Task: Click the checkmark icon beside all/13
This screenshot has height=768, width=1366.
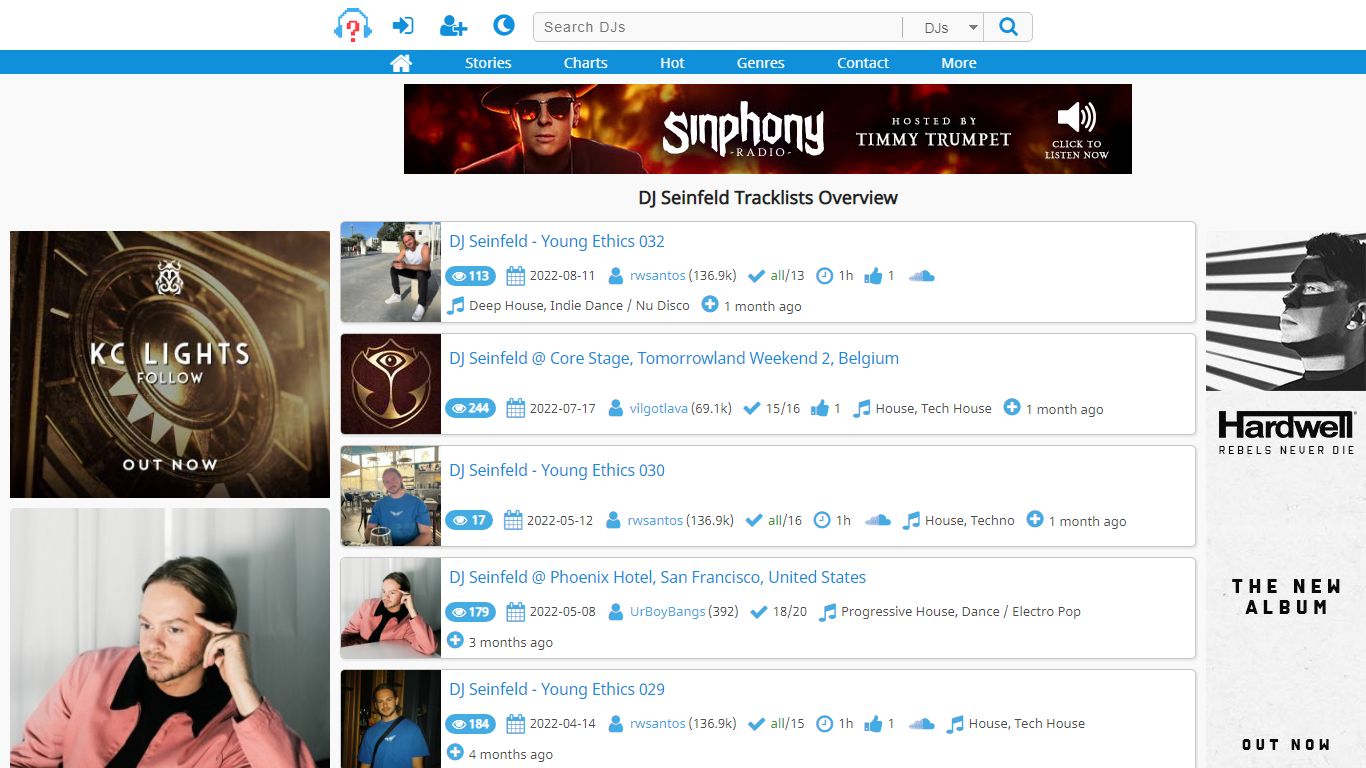Action: 756,276
